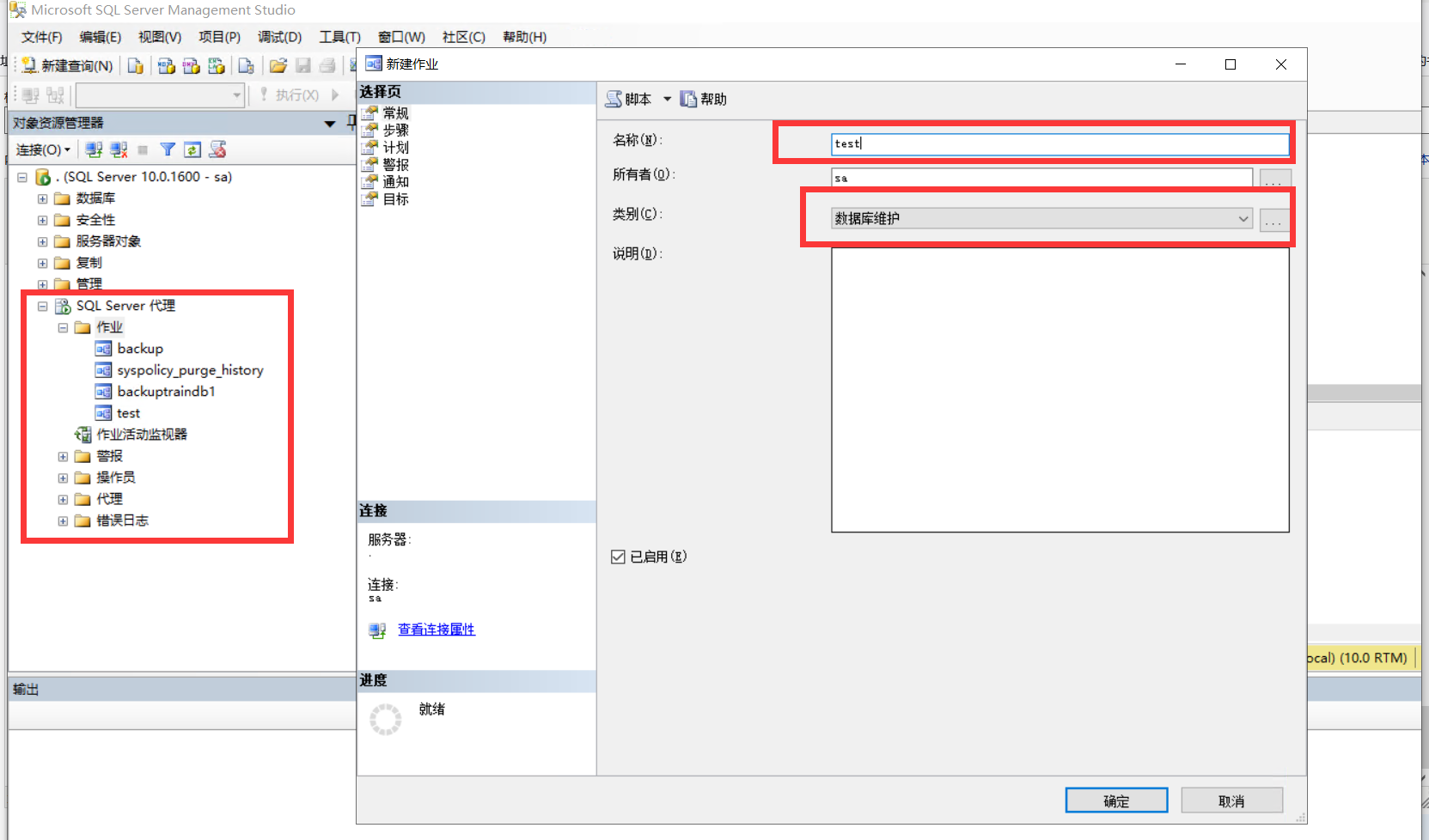Collapse the SQL Server 10.0.1600 server node
This screenshot has width=1429, height=840.
pyautogui.click(x=22, y=177)
